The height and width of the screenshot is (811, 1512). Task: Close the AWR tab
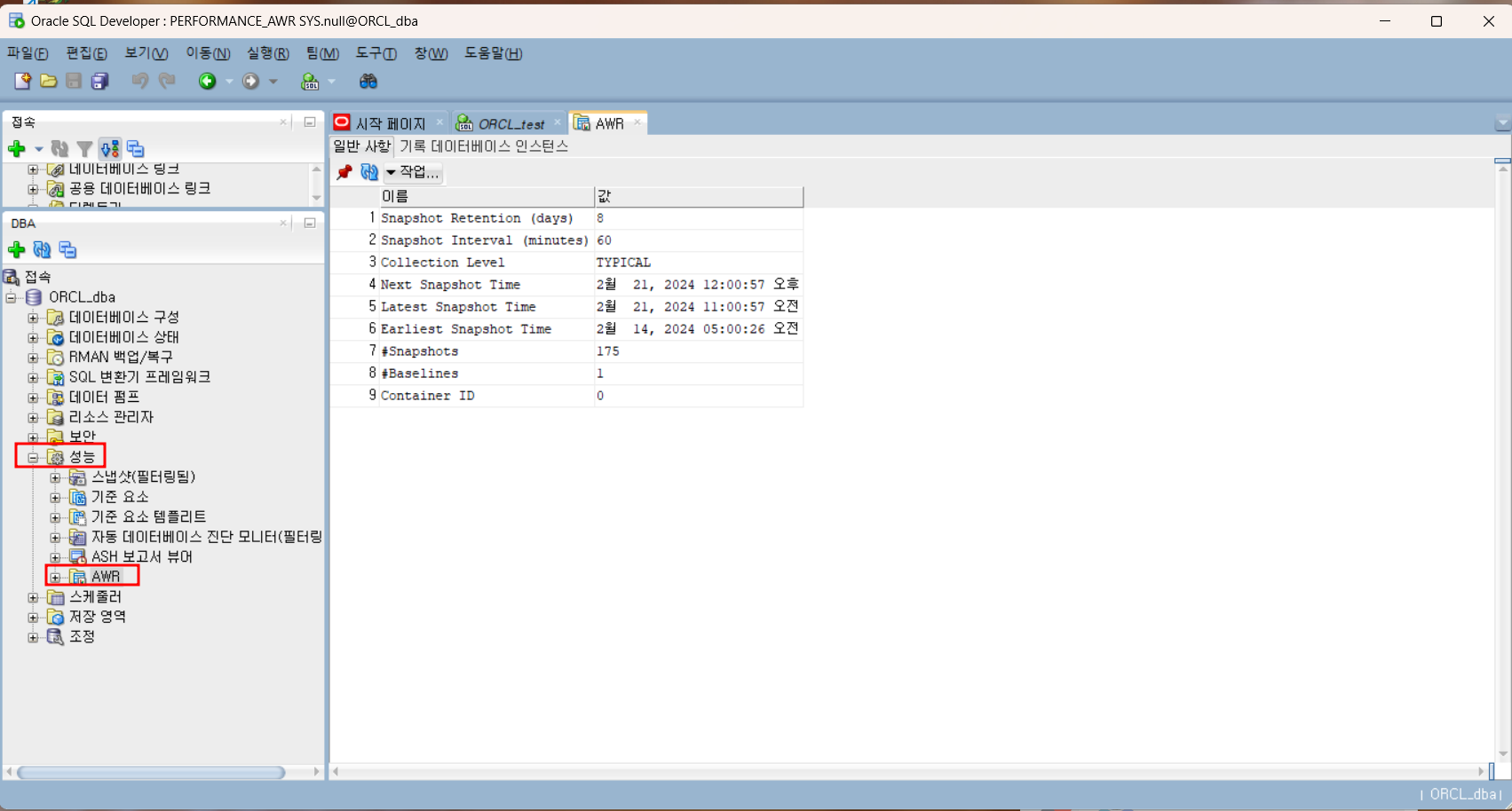pyautogui.click(x=637, y=122)
